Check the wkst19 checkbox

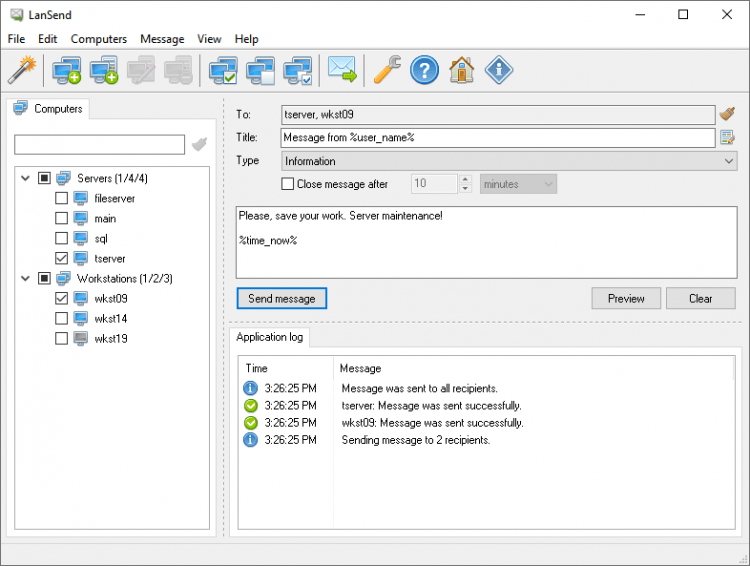[61, 338]
